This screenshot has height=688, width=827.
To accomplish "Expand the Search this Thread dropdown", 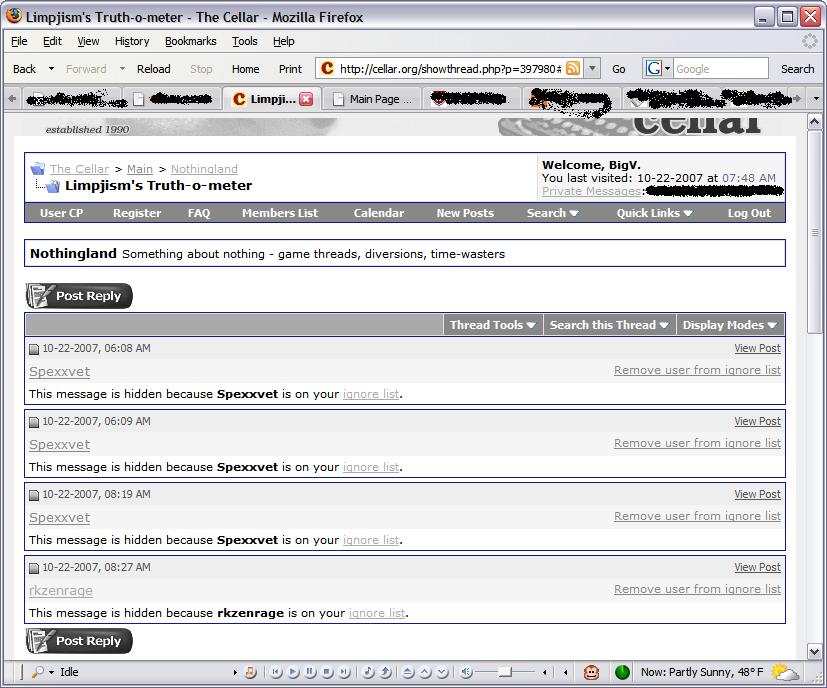I will coord(609,325).
